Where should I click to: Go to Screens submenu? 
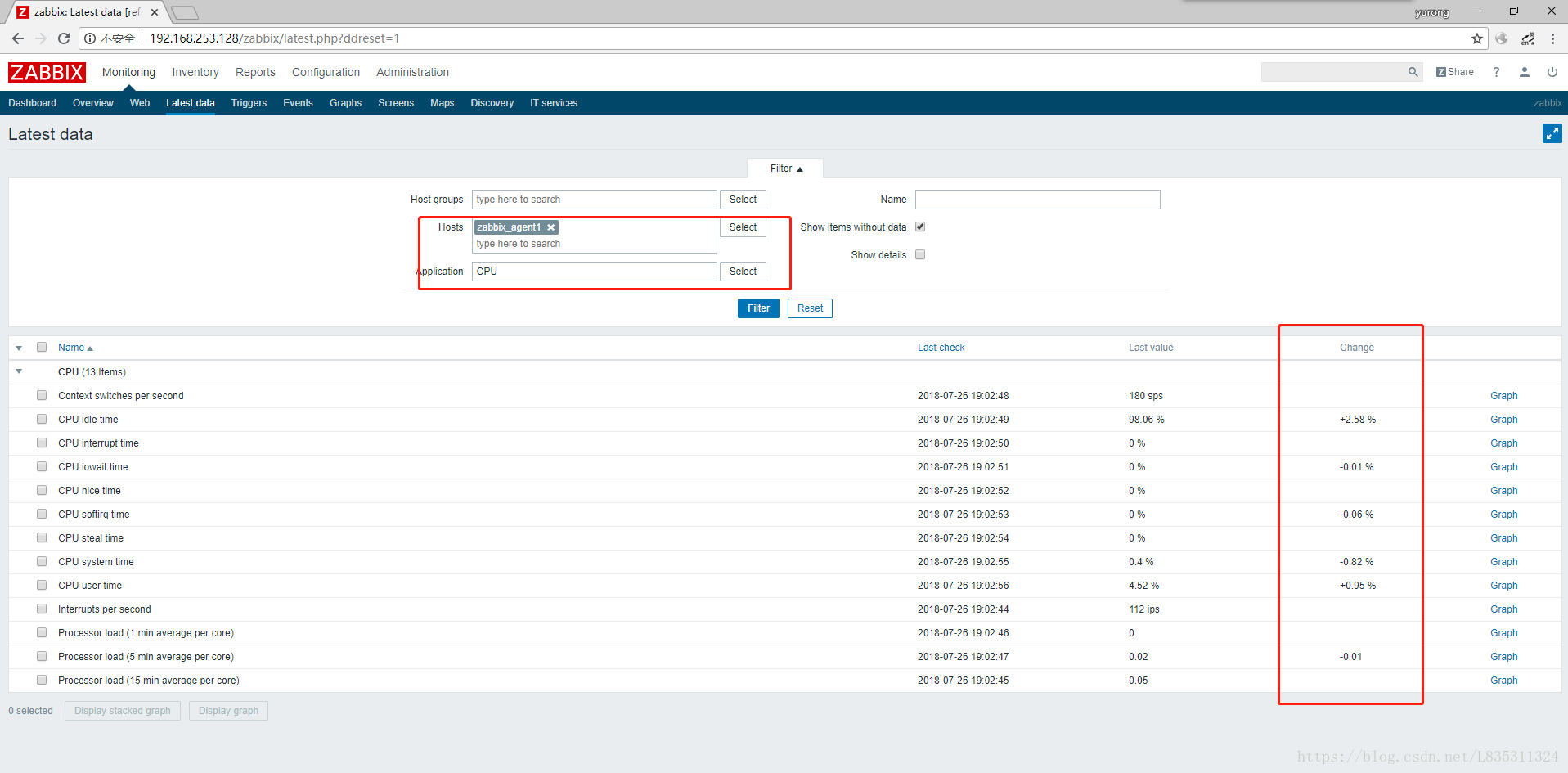click(396, 103)
